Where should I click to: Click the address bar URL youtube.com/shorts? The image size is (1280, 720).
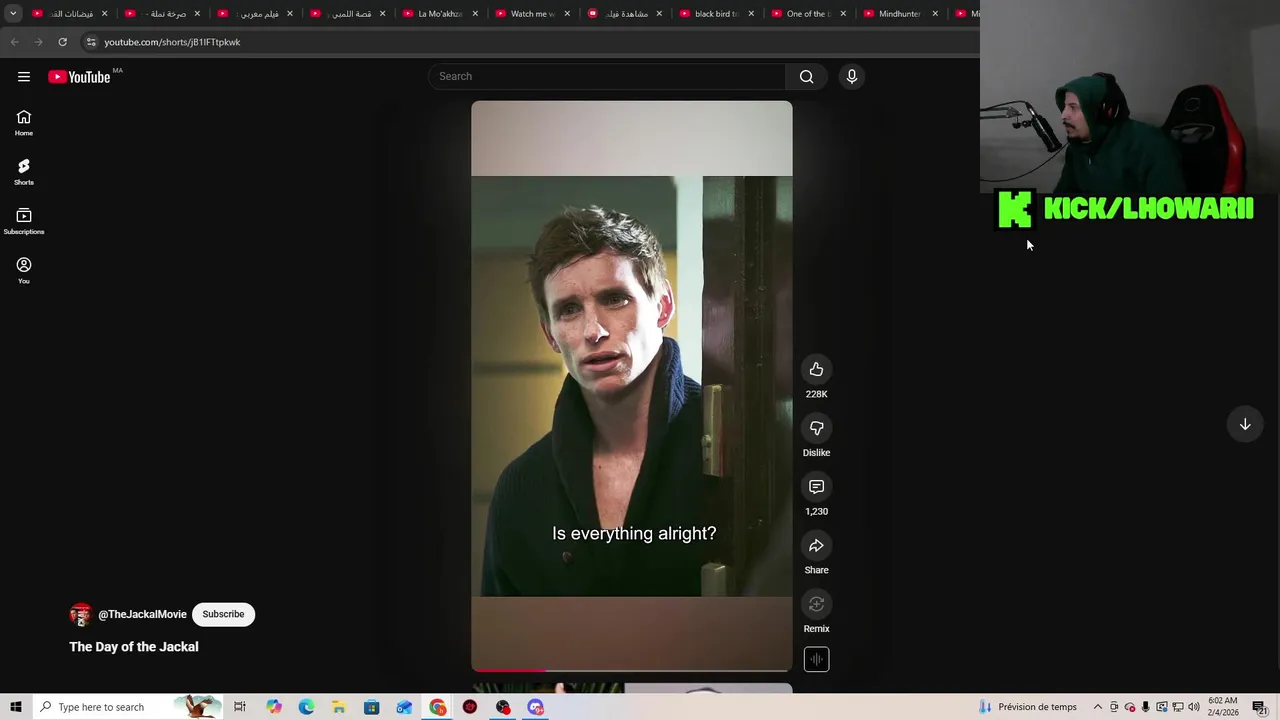click(x=172, y=42)
